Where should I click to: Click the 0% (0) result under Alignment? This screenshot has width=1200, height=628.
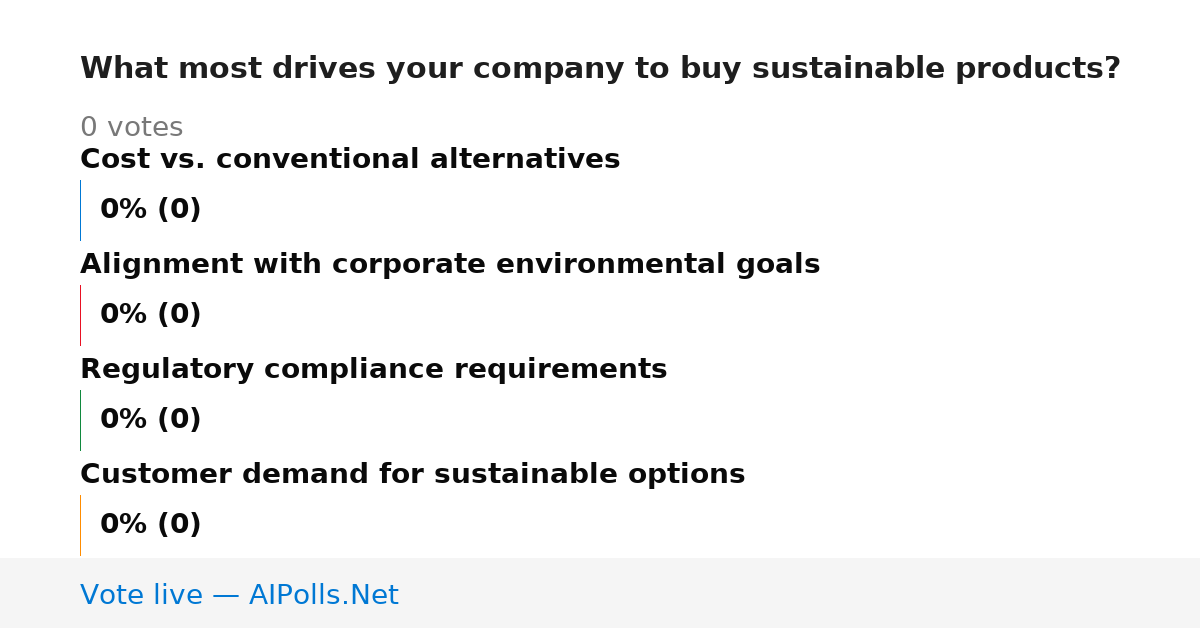(x=151, y=315)
